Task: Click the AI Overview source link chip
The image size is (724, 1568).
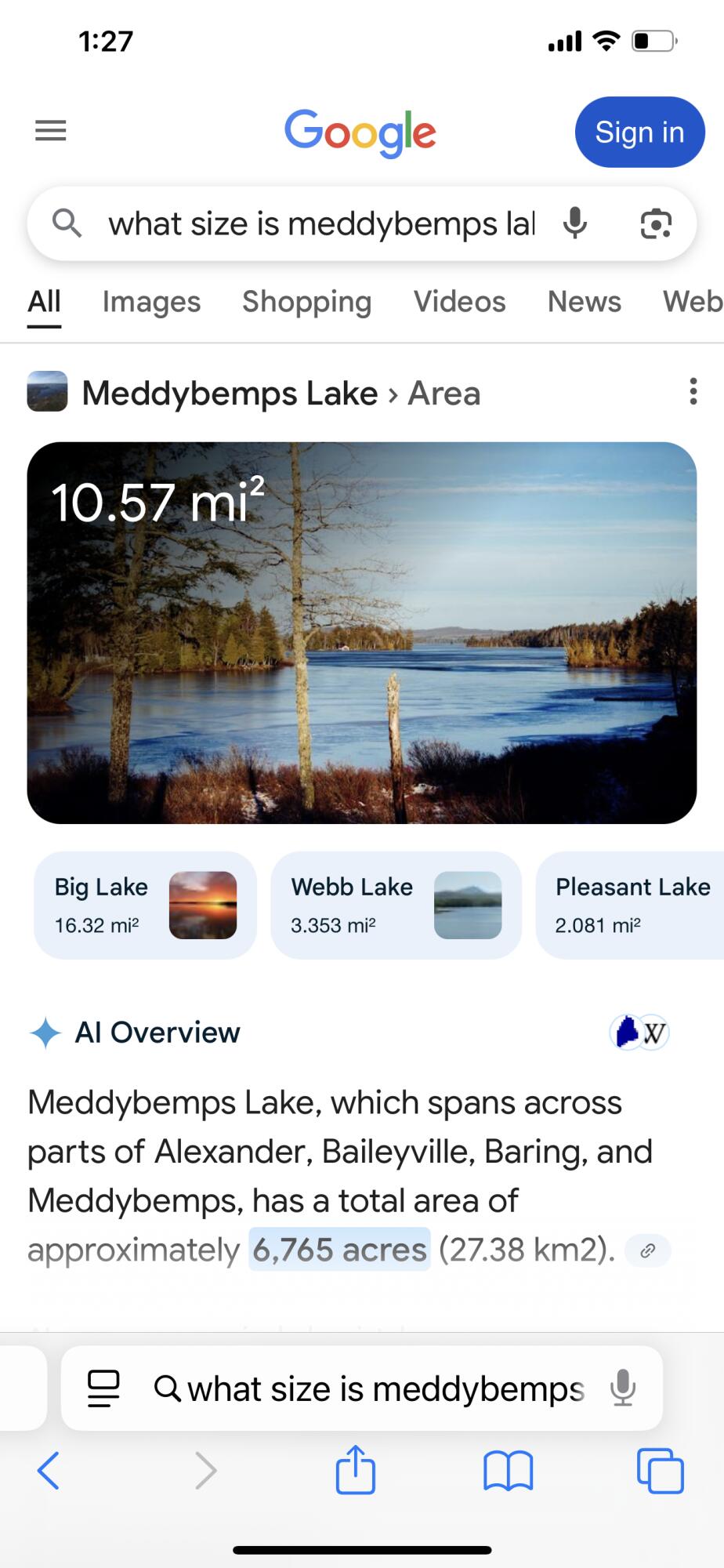Action: click(647, 1250)
